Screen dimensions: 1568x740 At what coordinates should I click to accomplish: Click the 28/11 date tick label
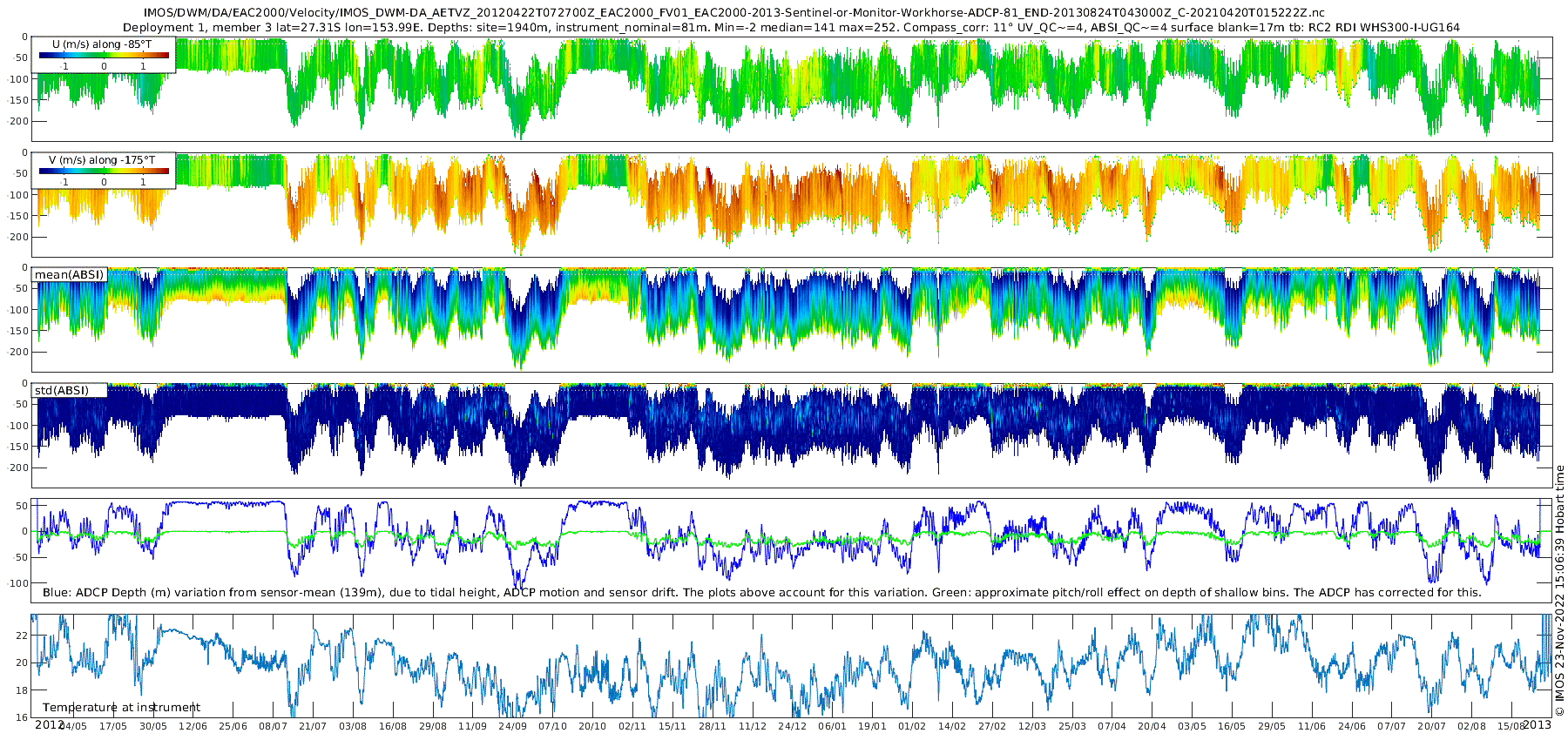point(713,726)
